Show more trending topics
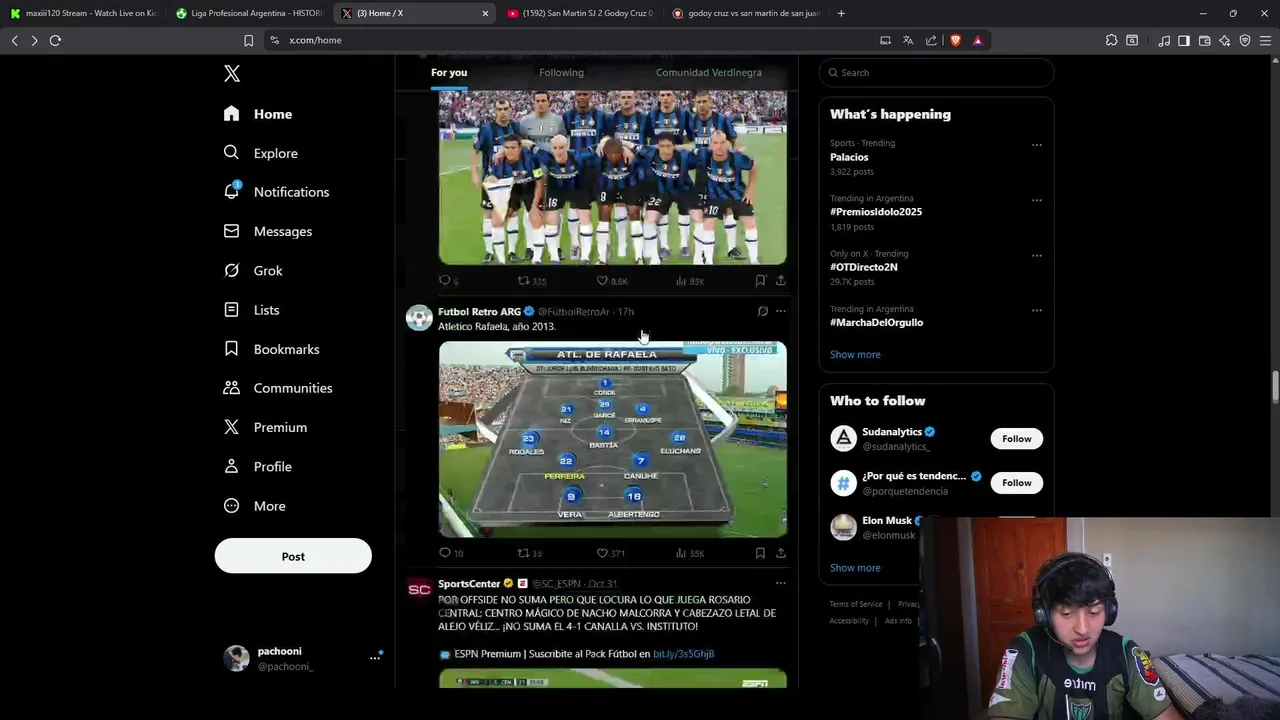The image size is (1280, 720). pyautogui.click(x=855, y=355)
